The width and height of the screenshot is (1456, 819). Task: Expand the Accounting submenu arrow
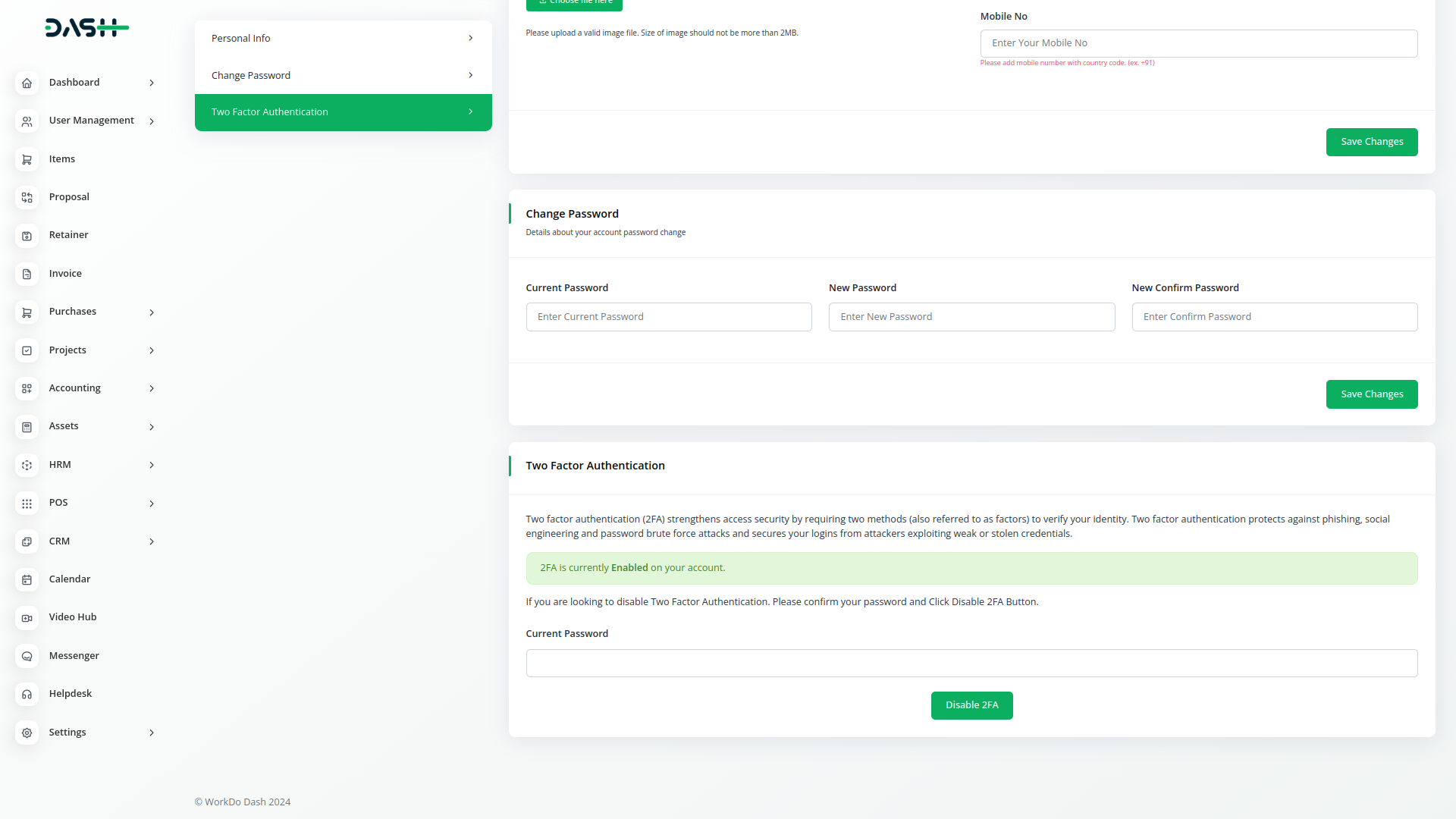click(152, 389)
